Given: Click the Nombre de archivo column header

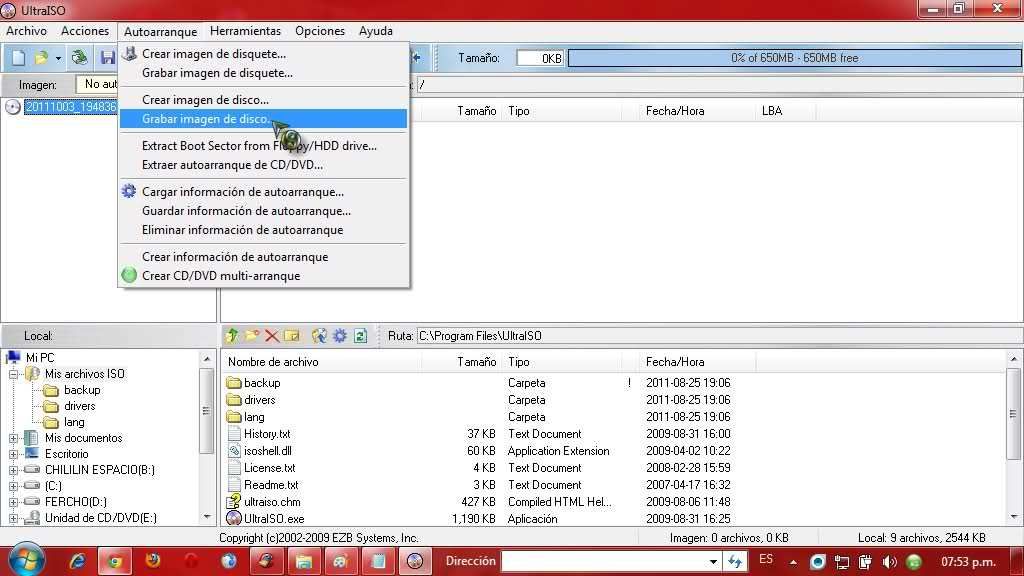Looking at the screenshot, I should (322, 362).
